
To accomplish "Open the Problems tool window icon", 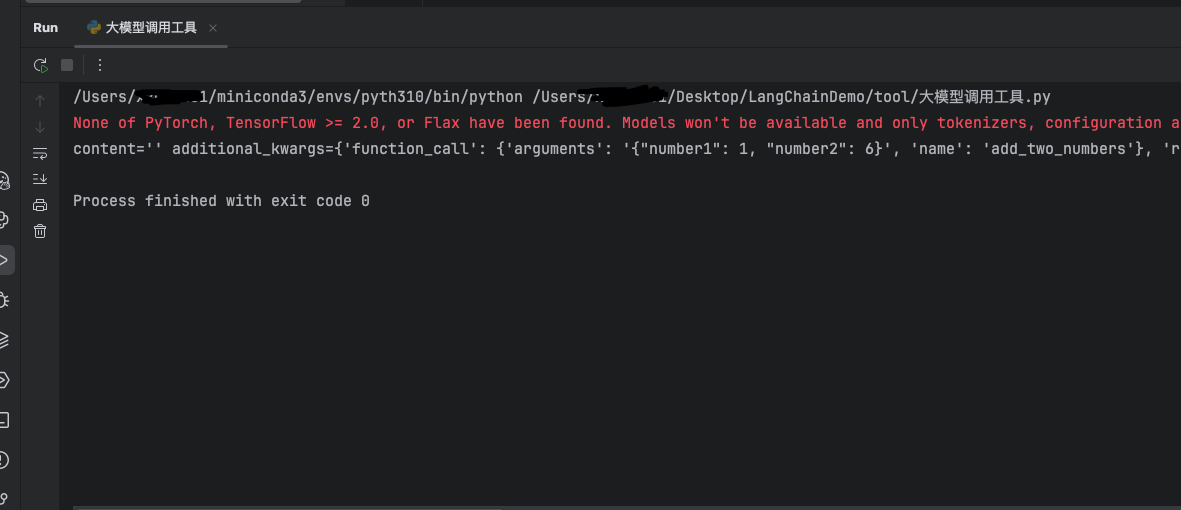I will (x=4, y=460).
